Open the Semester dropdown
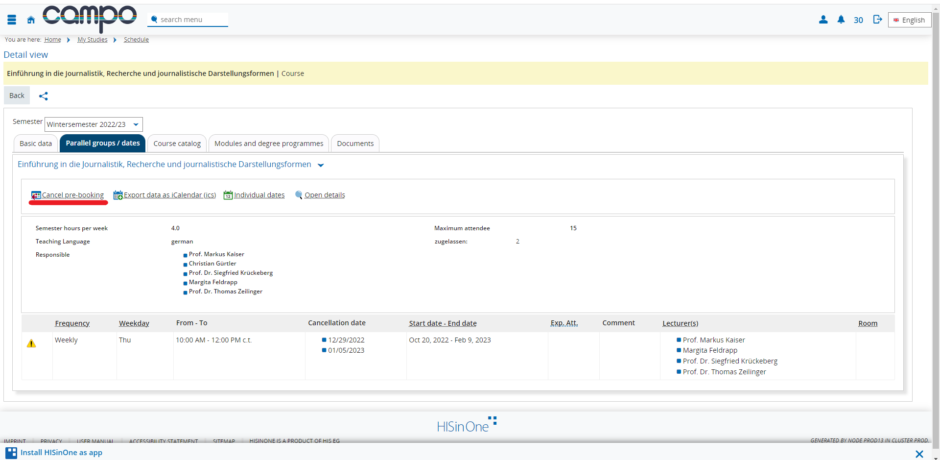This screenshot has height=460, width=940. click(x=94, y=124)
